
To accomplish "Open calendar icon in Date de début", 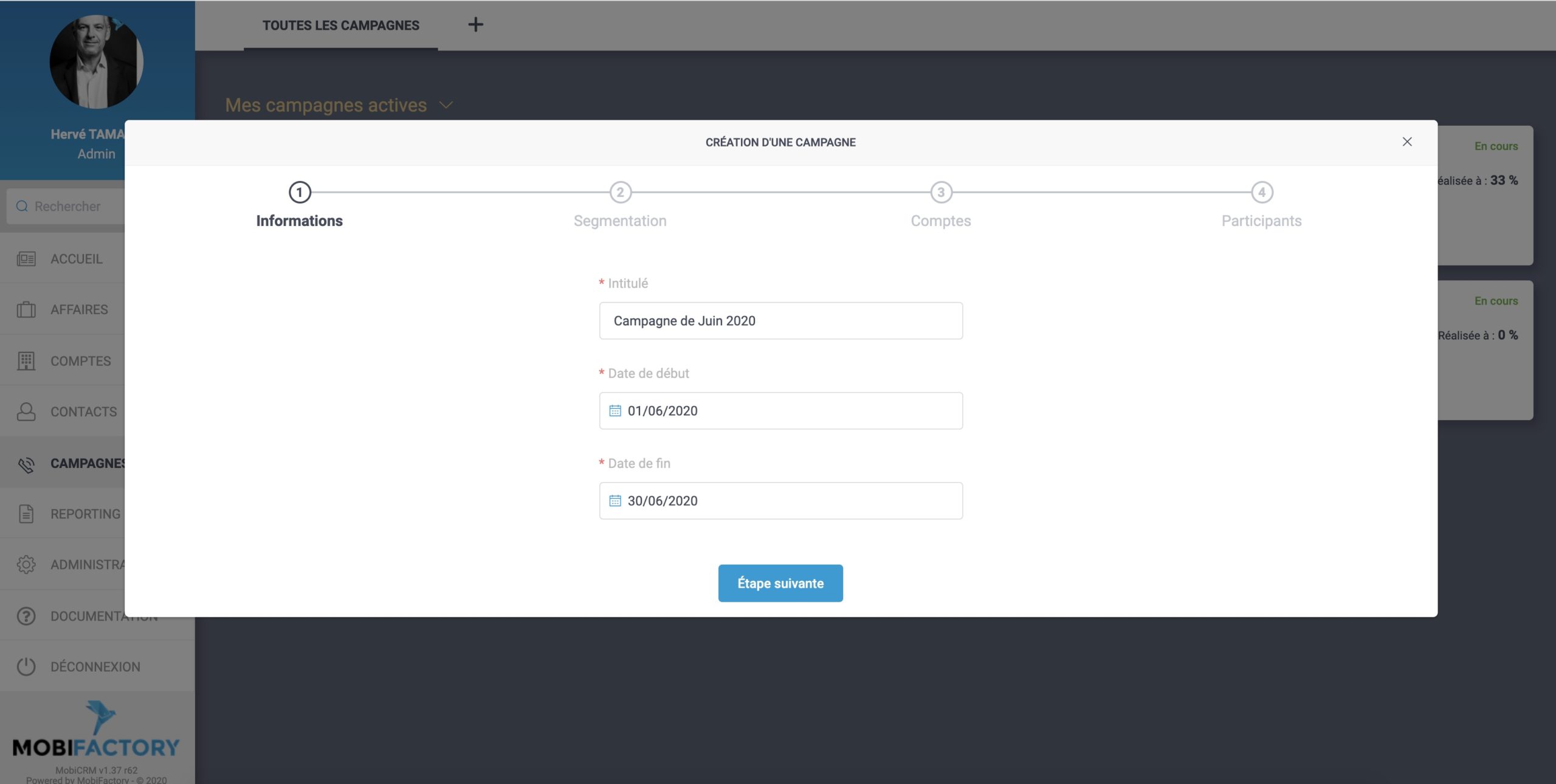I will coord(615,411).
